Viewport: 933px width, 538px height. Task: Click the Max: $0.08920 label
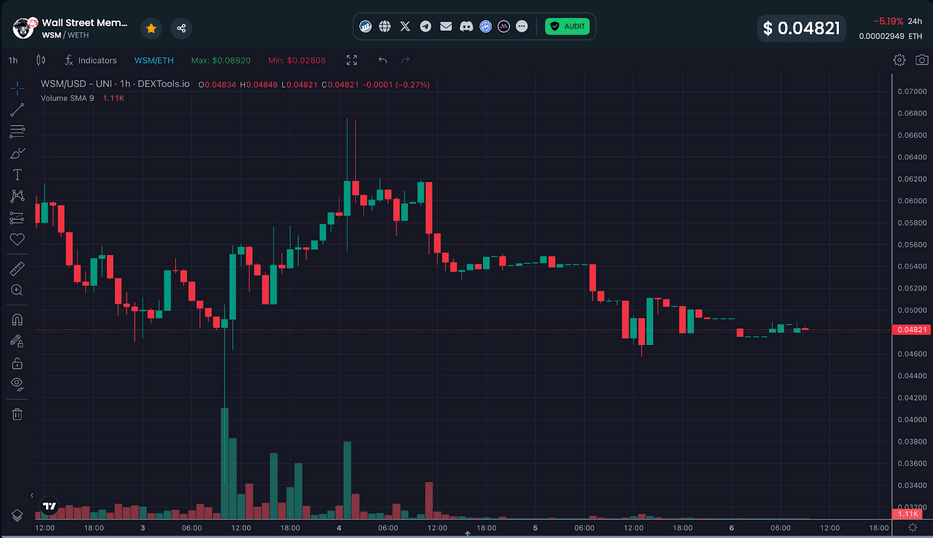coord(221,60)
